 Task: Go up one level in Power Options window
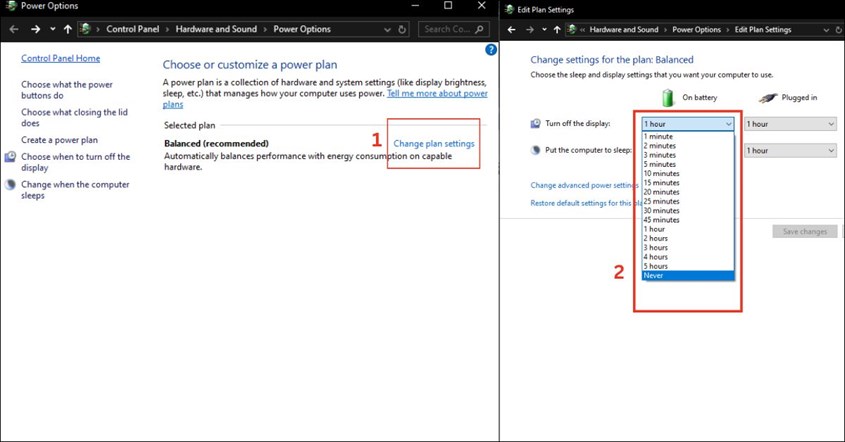pos(67,29)
